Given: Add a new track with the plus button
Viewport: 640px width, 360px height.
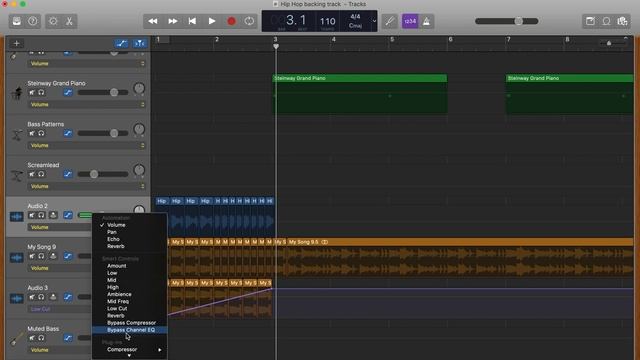Looking at the screenshot, I should coord(17,43).
